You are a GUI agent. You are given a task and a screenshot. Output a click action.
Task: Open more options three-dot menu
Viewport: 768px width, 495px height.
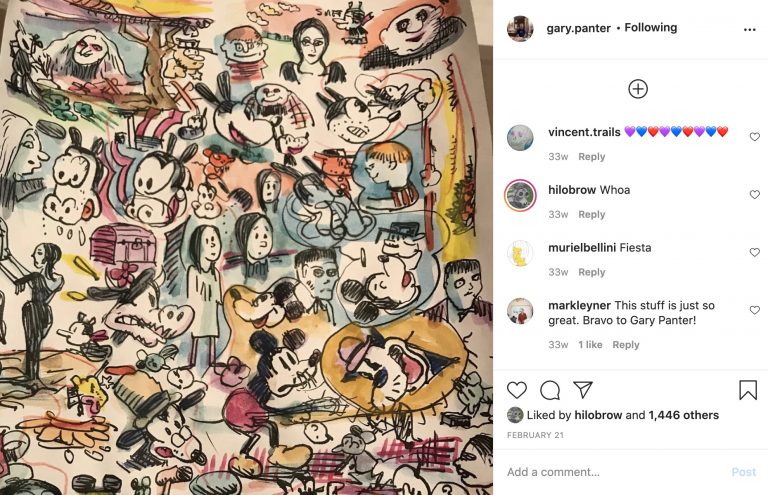click(749, 30)
